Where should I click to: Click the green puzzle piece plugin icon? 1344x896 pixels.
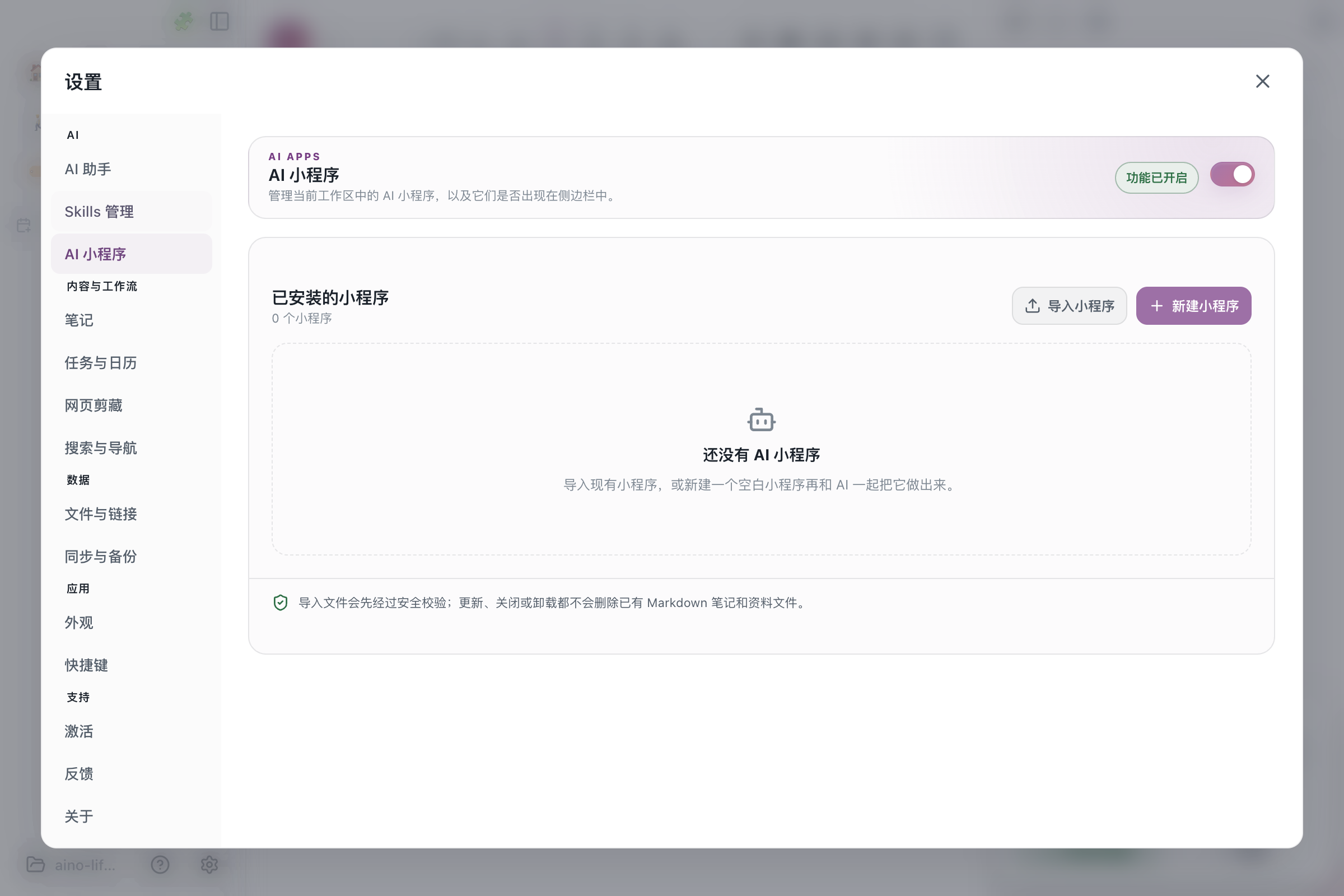pyautogui.click(x=184, y=22)
